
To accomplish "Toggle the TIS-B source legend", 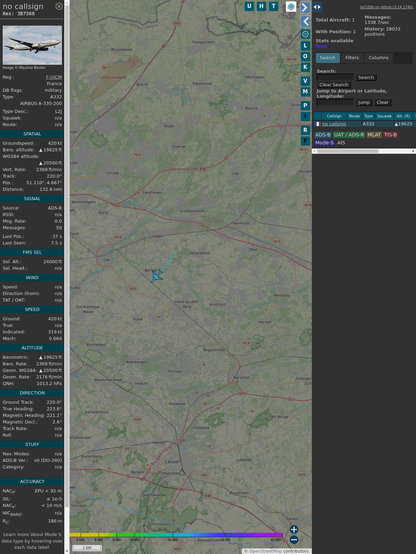I will [390, 135].
